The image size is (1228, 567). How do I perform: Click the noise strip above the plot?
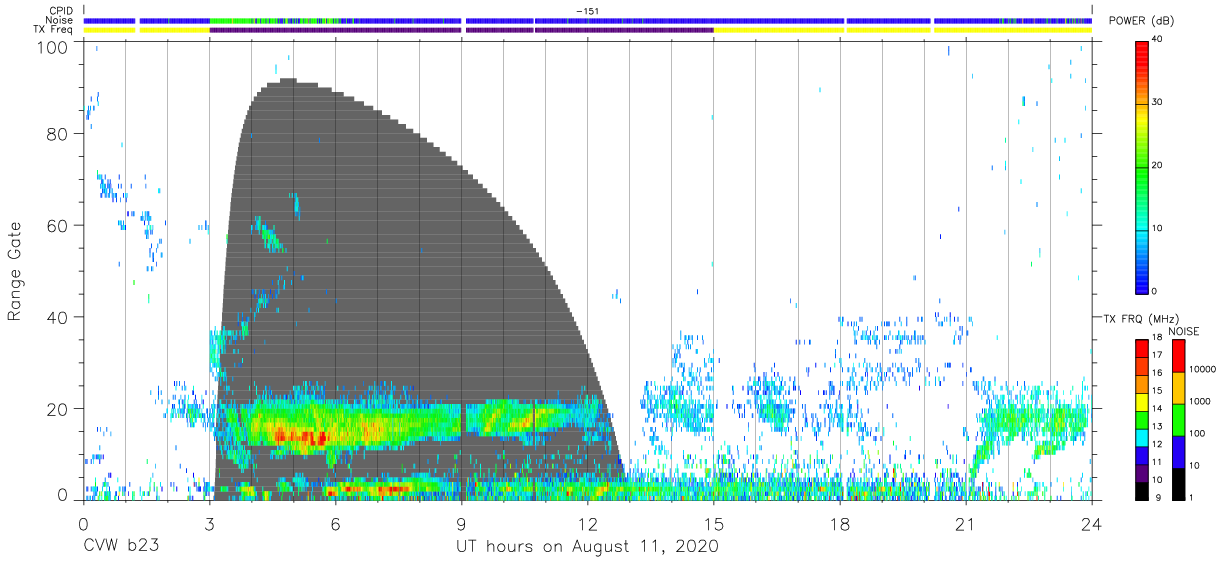pos(588,20)
